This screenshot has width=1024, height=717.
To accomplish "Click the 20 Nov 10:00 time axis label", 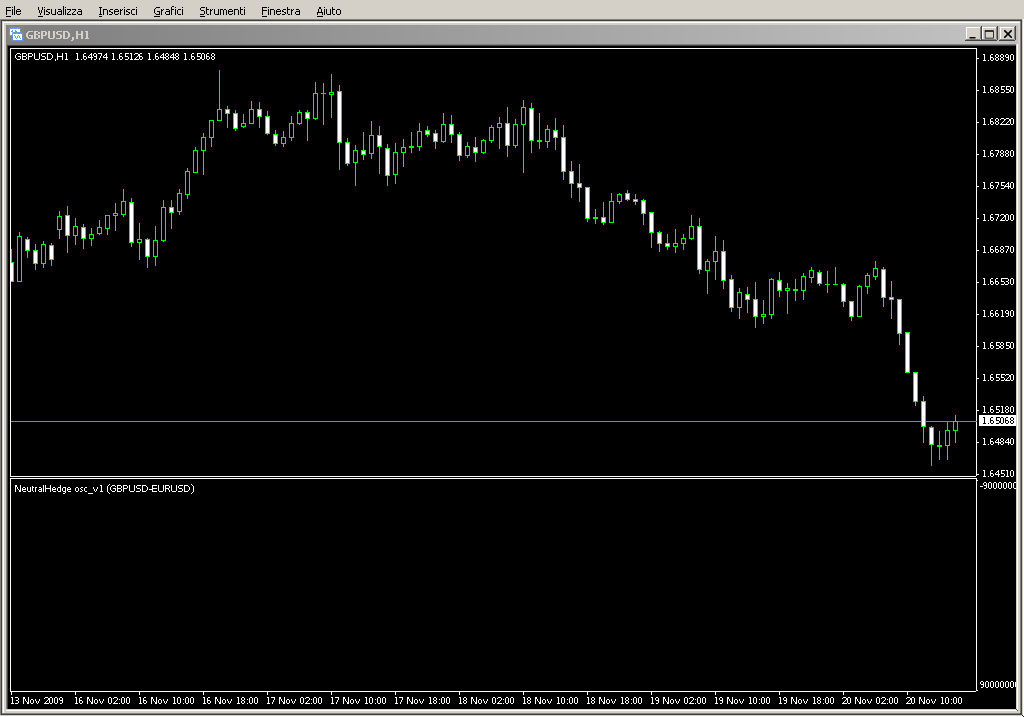I will point(934,701).
